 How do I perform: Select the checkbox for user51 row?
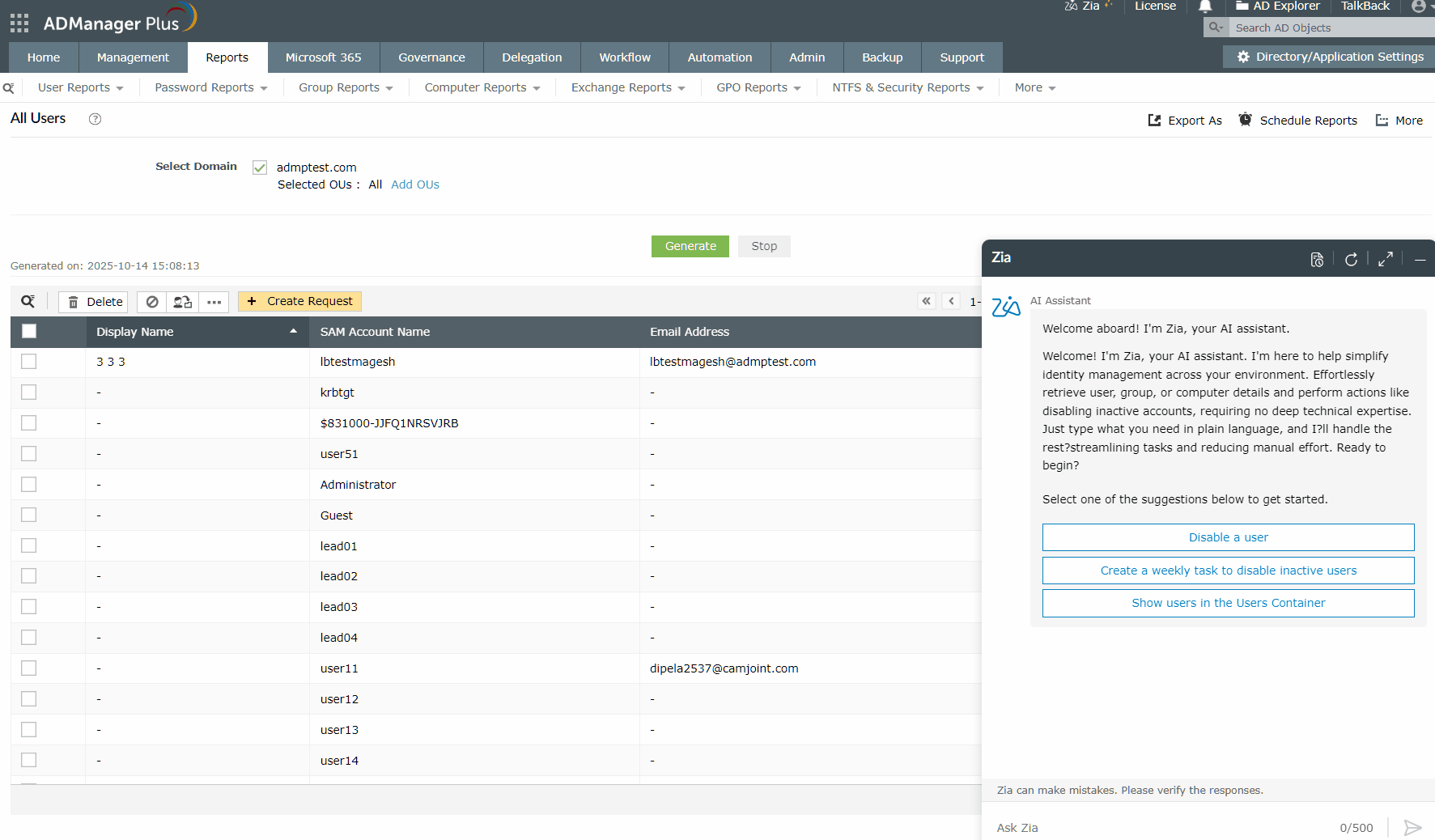point(29,454)
